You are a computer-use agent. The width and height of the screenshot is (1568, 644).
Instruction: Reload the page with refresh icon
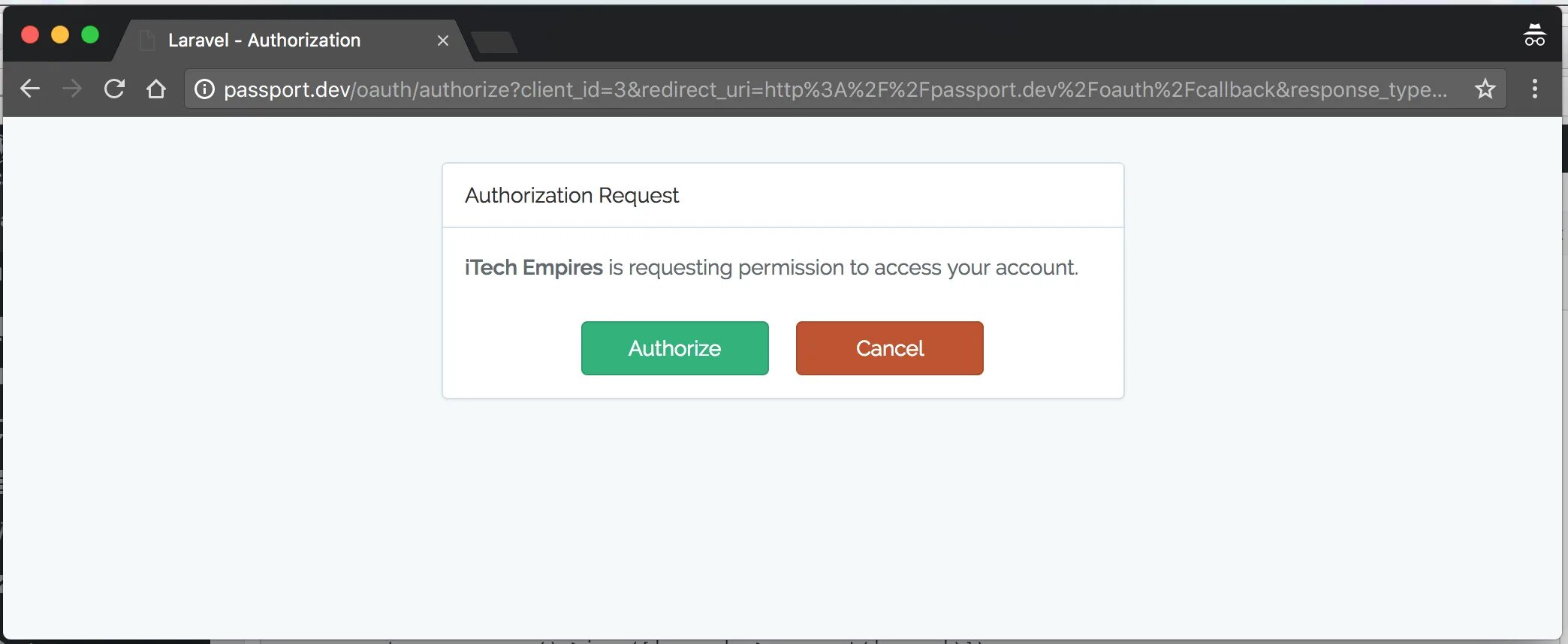click(114, 89)
